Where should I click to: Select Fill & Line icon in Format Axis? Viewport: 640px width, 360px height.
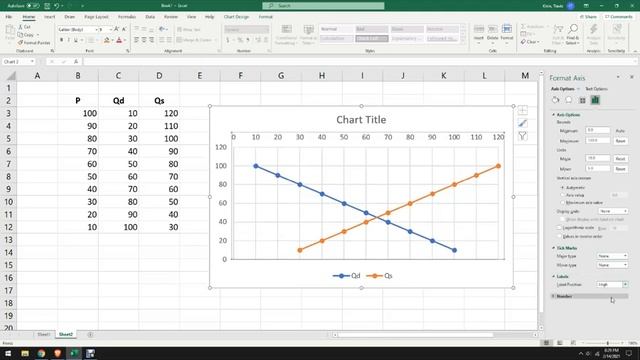click(x=556, y=100)
